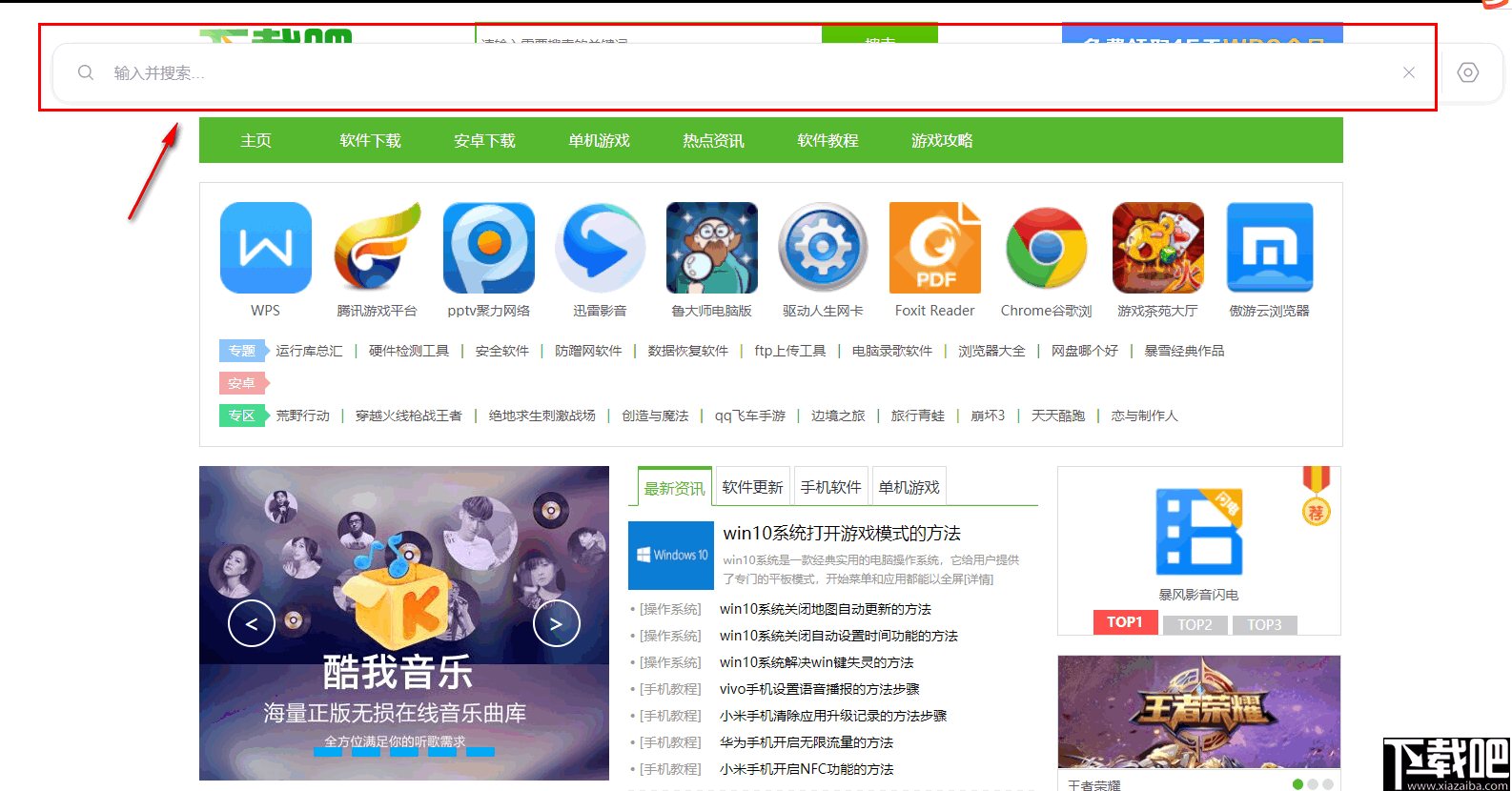Screen dimensions: 1512x791
Task: Open win10系统解决win键失灵的方法 article
Action: [817, 662]
